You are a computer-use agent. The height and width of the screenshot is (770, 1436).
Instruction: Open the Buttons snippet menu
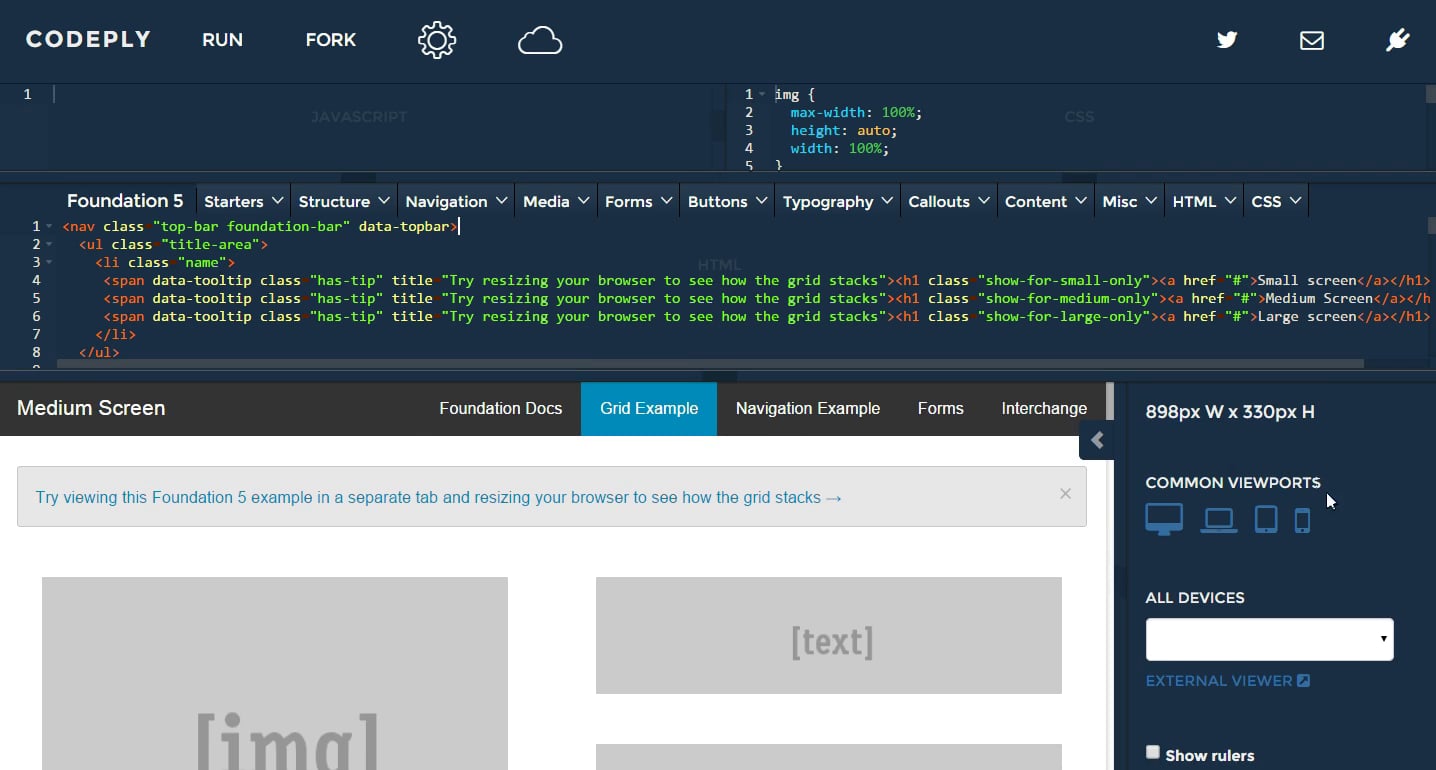coord(727,201)
